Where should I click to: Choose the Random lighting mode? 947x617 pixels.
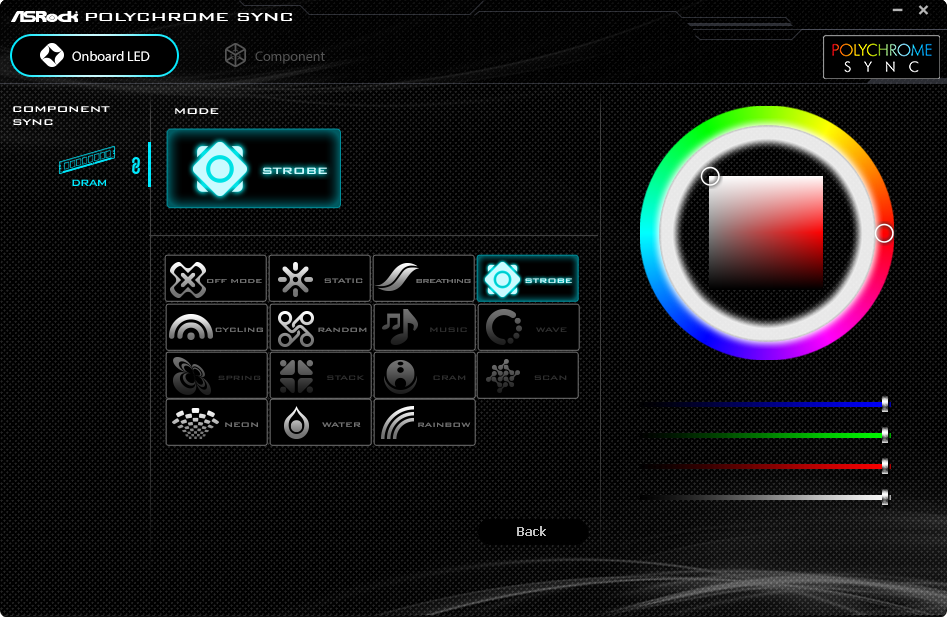click(320, 327)
